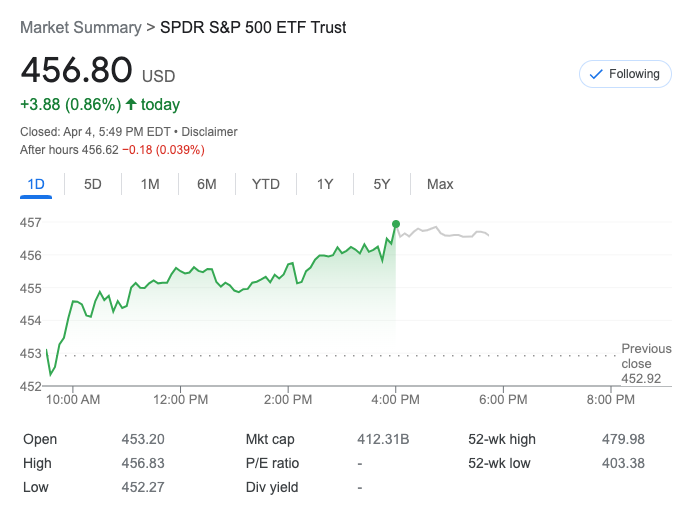This screenshot has width=694, height=509.
Task: Click the checkmark icon in Following
Action: [x=596, y=74]
